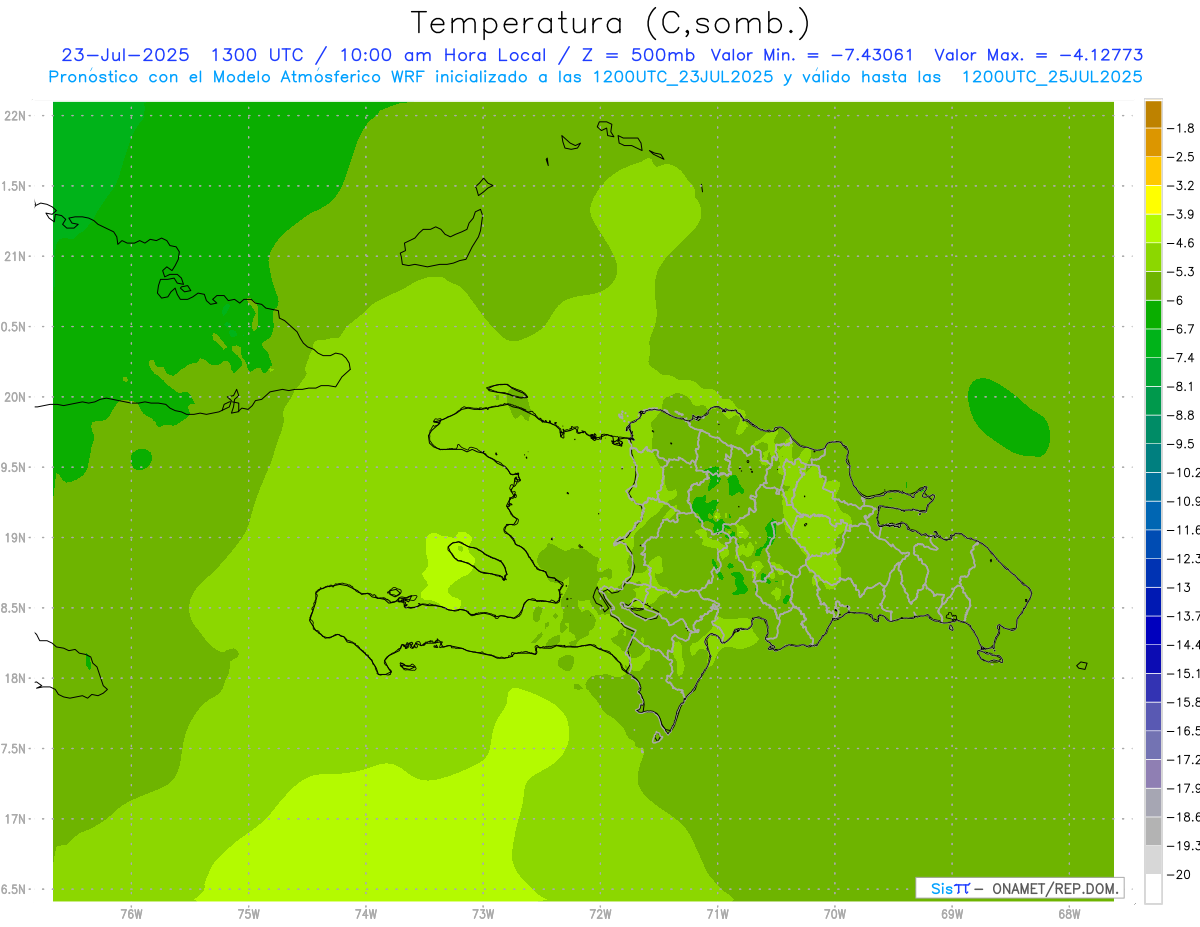The image size is (1200, 927).
Task: Click the "-1.8" colorbar label
Action: coord(1182,128)
